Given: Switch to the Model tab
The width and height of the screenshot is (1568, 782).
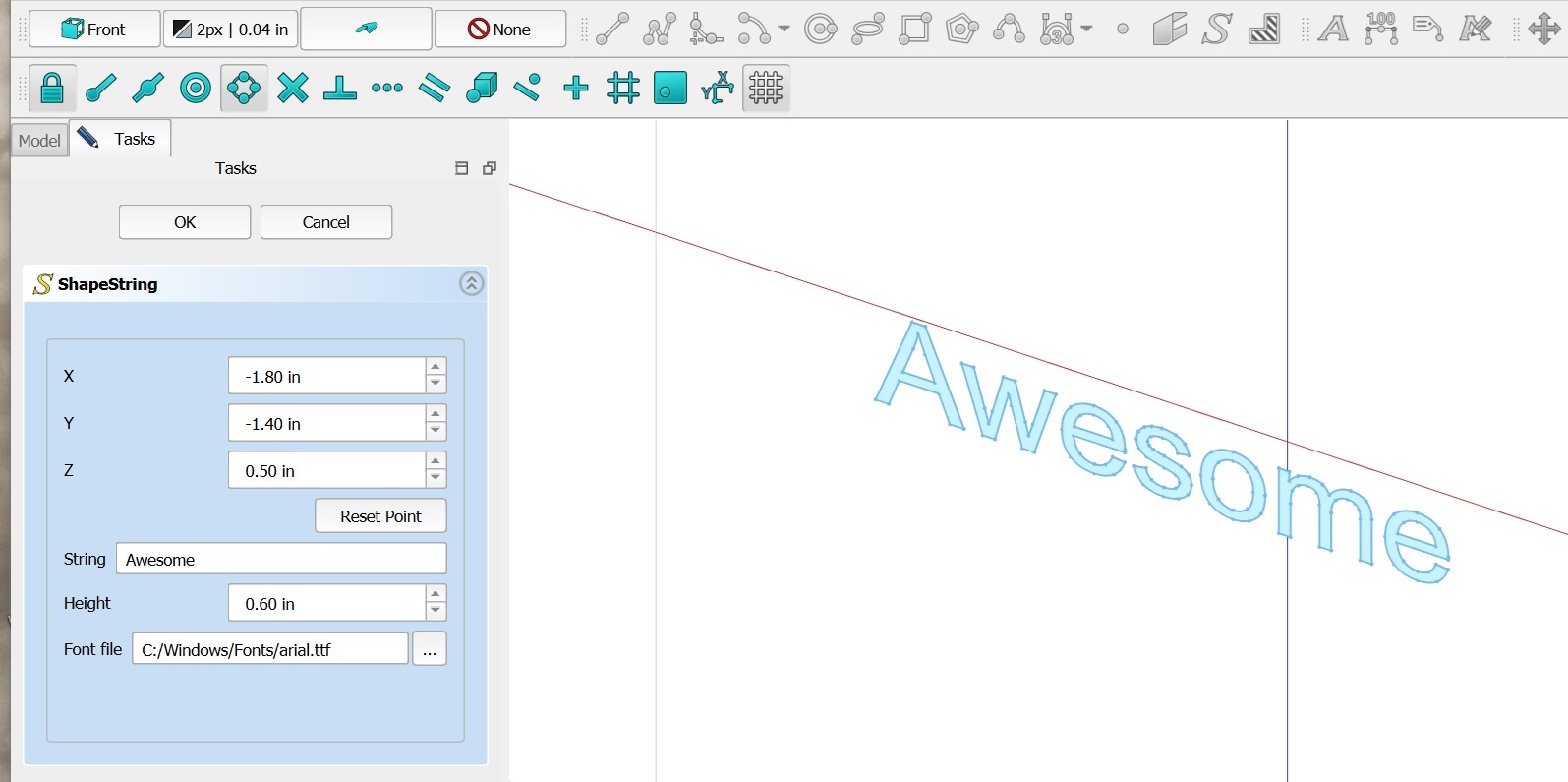Looking at the screenshot, I should (39, 141).
